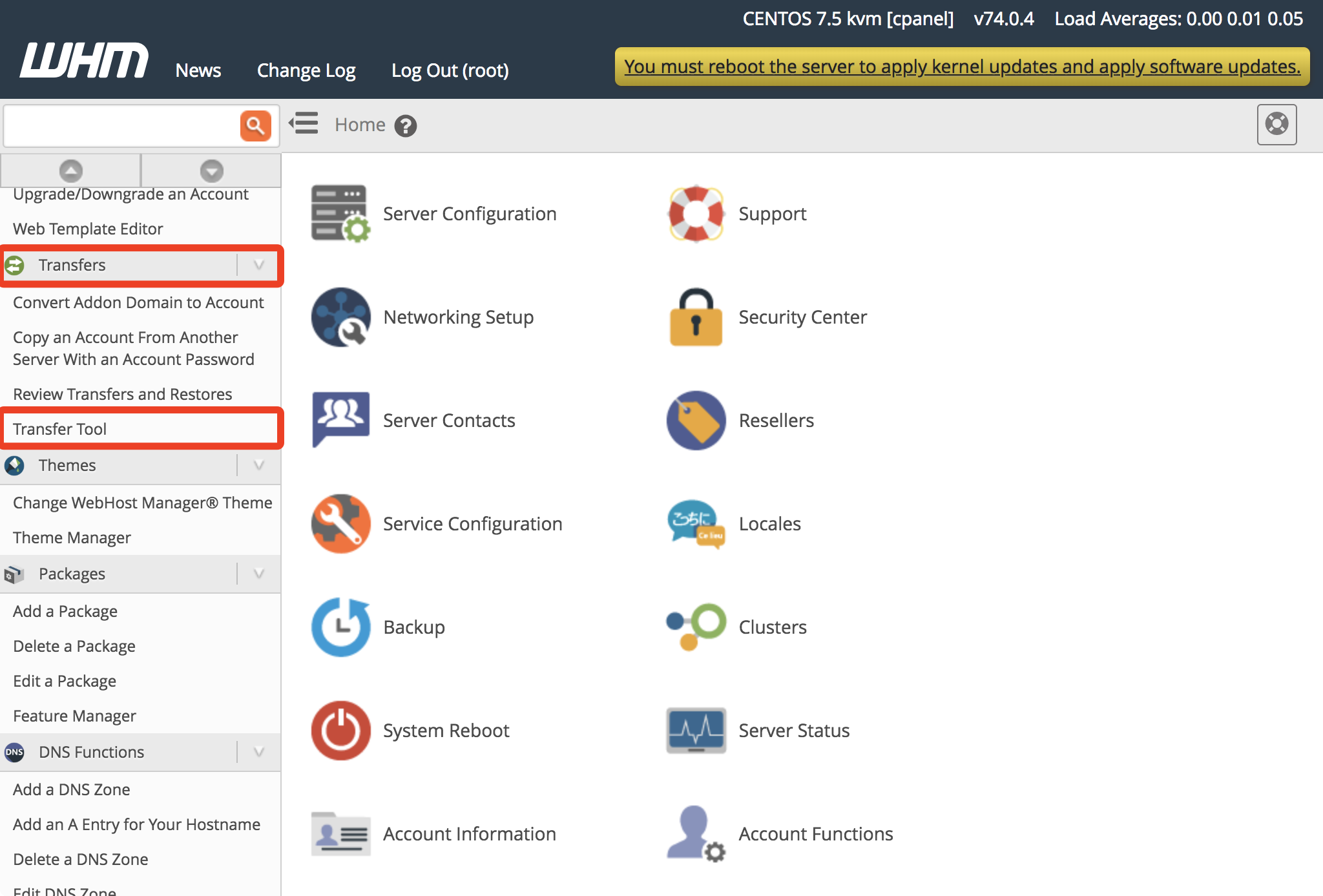Expand the Themes section dropdown
This screenshot has height=896, width=1323.
point(259,465)
